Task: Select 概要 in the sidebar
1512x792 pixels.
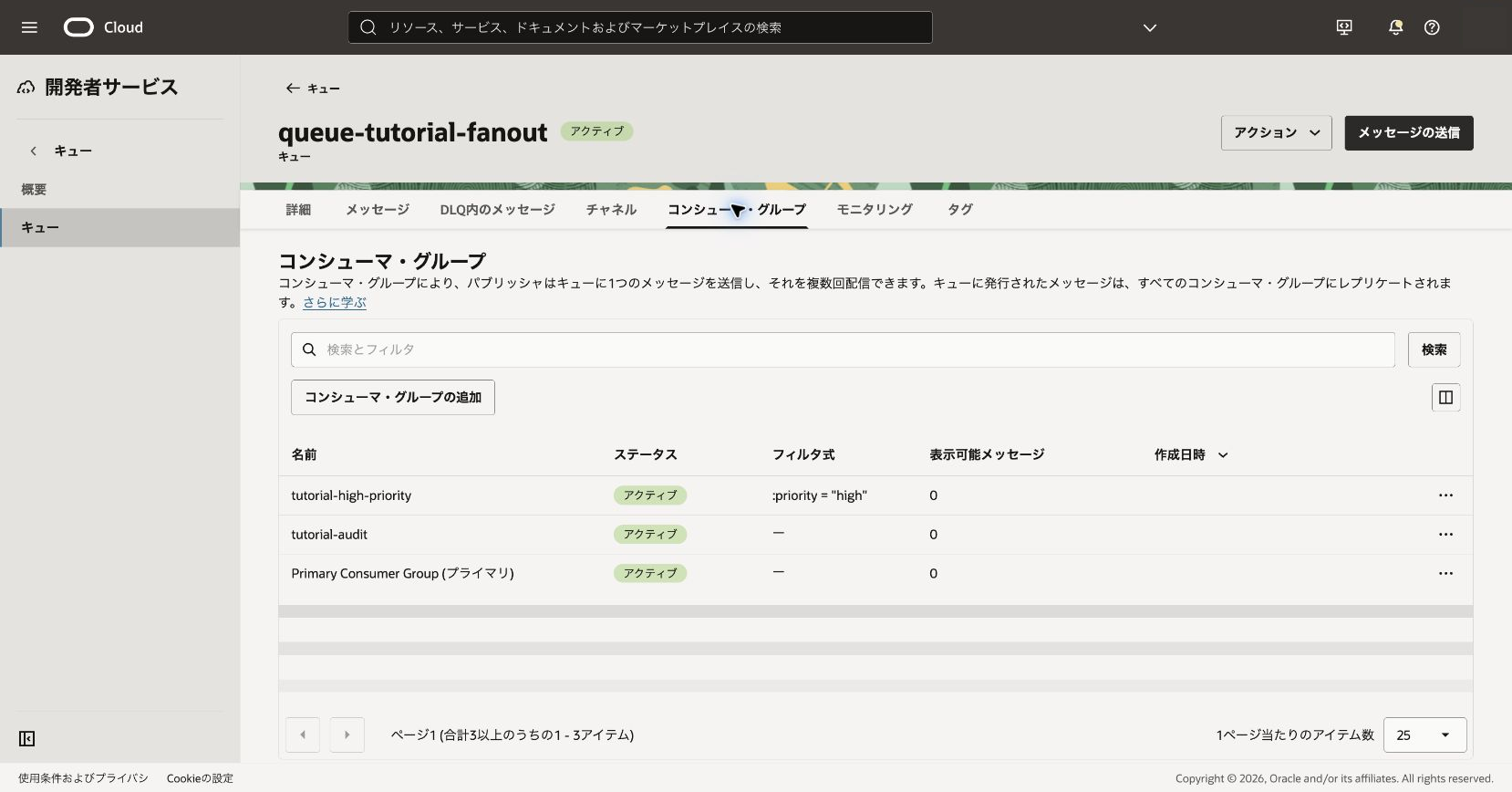Action: click(x=34, y=189)
